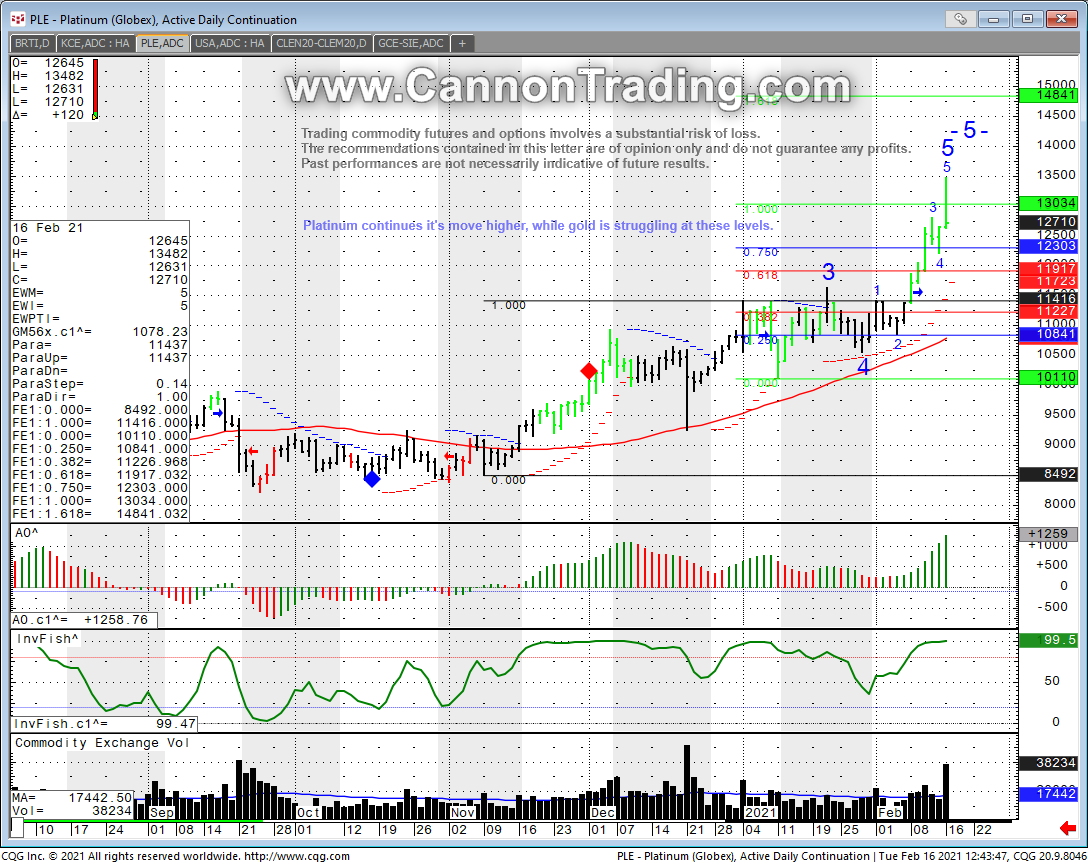Open the GCE-SIE,ADC tab
1088x864 pixels.
[x=412, y=43]
